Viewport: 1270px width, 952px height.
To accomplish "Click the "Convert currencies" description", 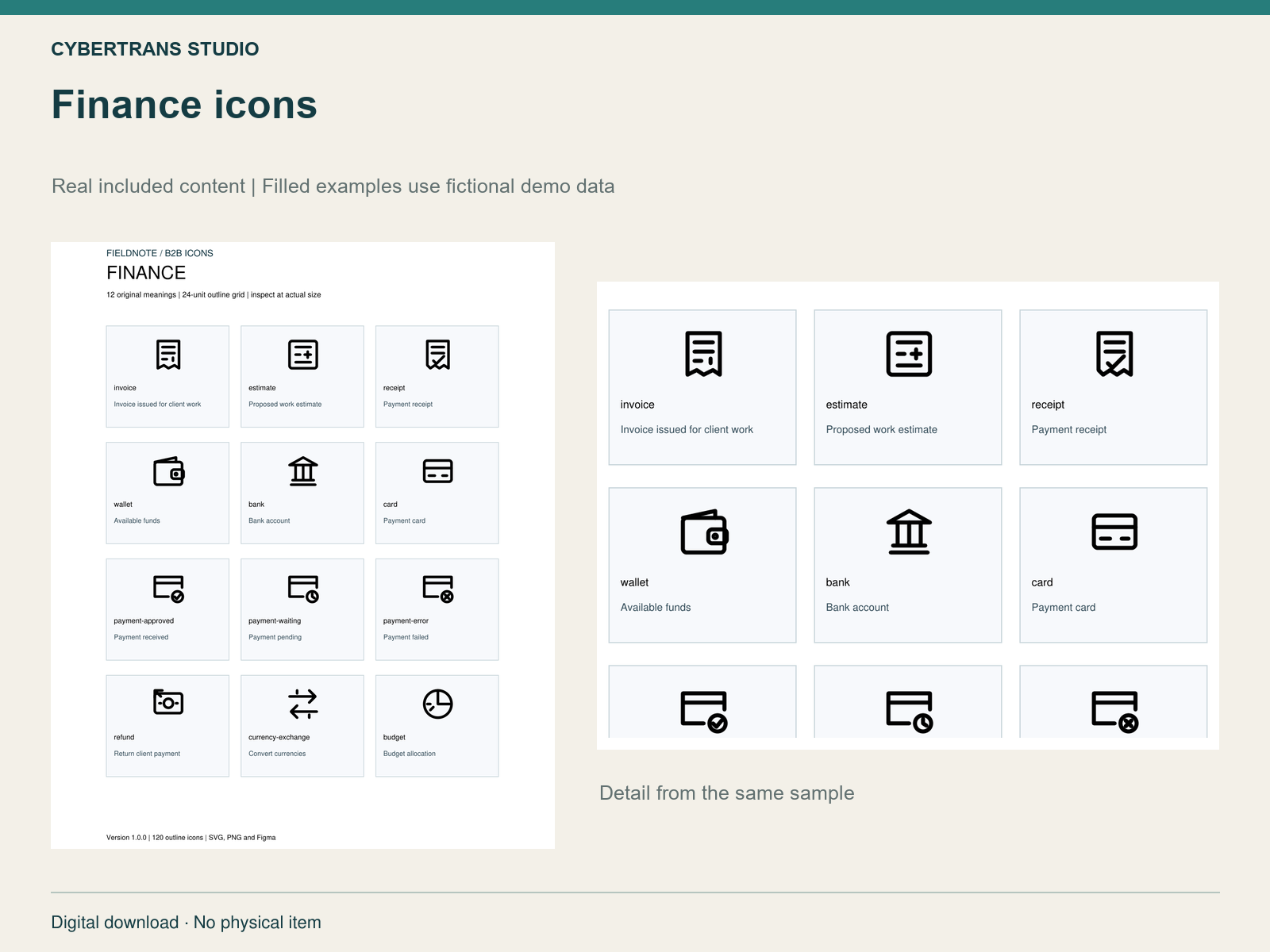I will pyautogui.click(x=277, y=754).
